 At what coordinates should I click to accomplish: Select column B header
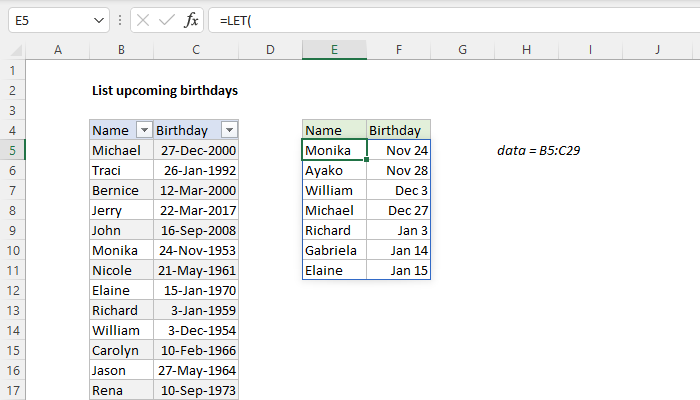(121, 50)
